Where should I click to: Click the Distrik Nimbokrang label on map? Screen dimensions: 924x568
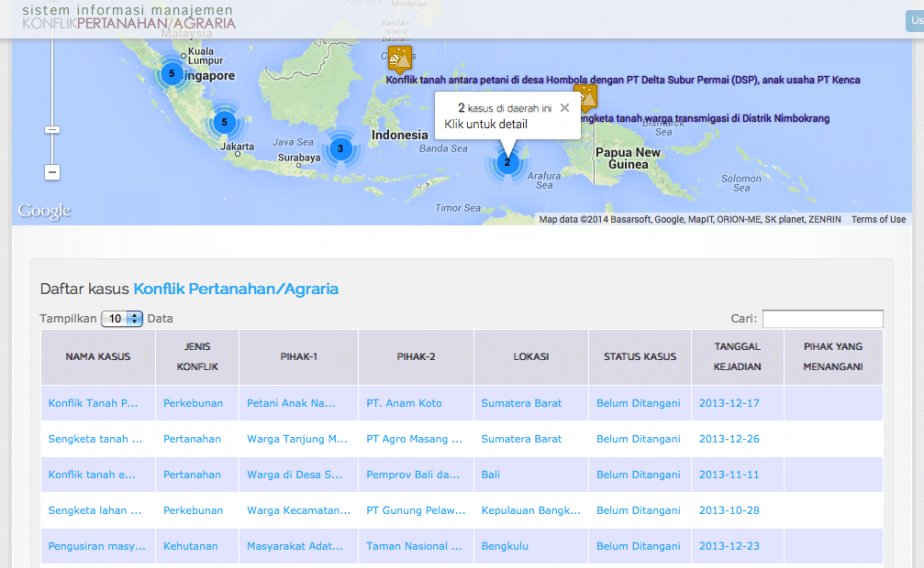coord(705,118)
